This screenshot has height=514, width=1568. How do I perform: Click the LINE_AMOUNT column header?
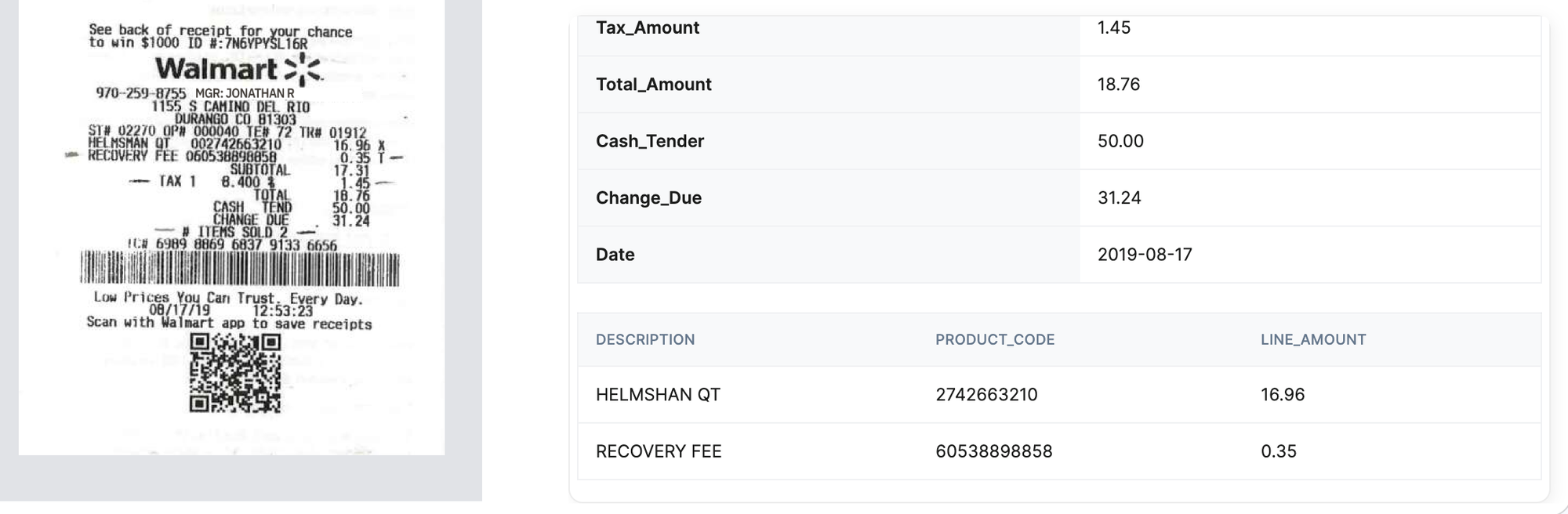1312,339
